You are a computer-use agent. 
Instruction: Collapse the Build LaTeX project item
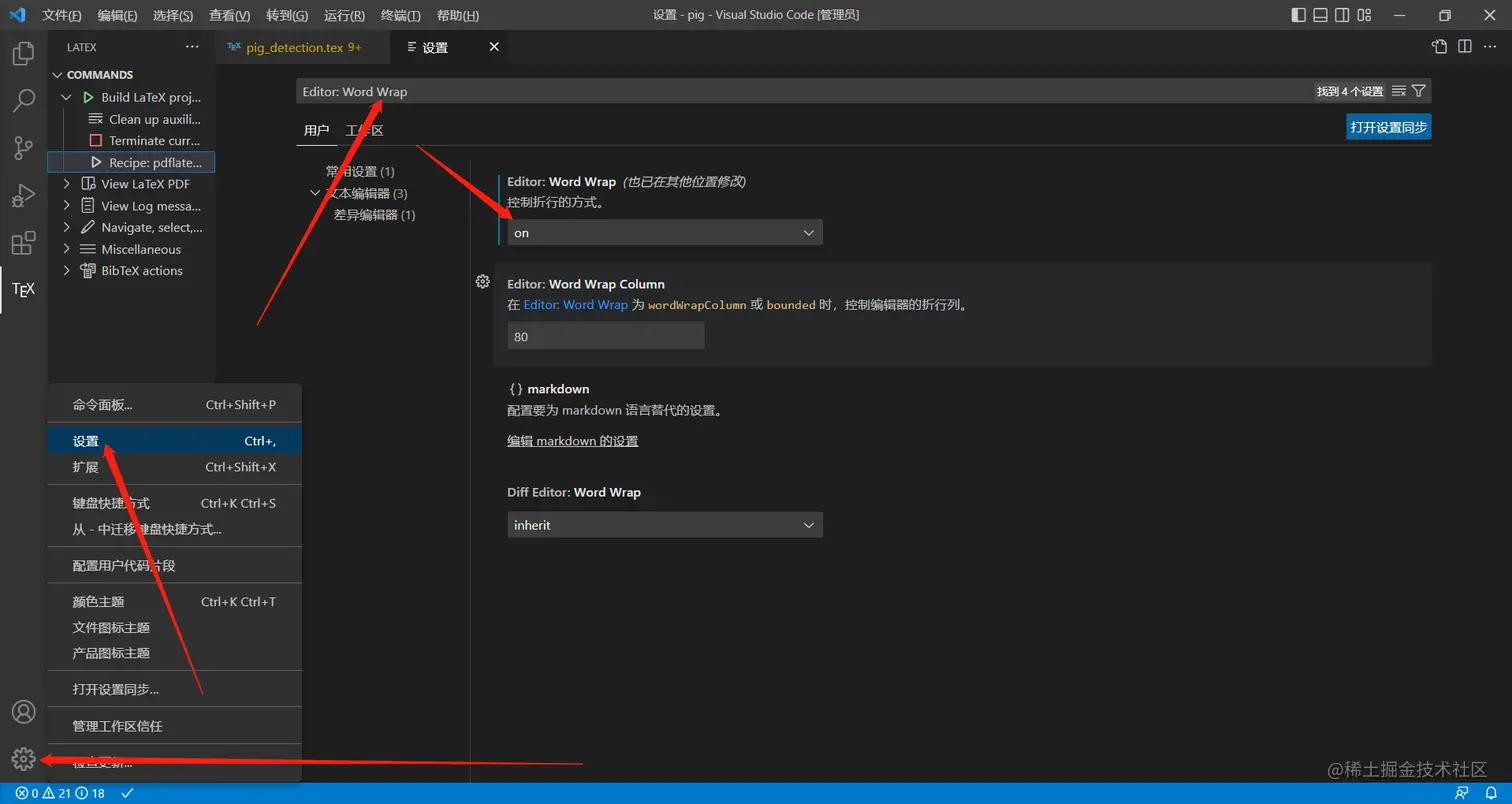(x=67, y=97)
